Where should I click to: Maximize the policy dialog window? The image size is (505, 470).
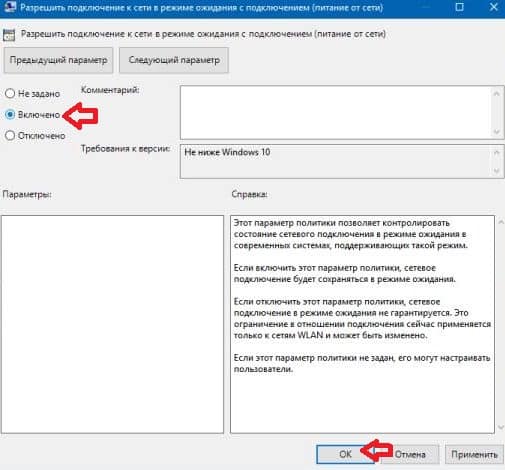pyautogui.click(x=459, y=7)
